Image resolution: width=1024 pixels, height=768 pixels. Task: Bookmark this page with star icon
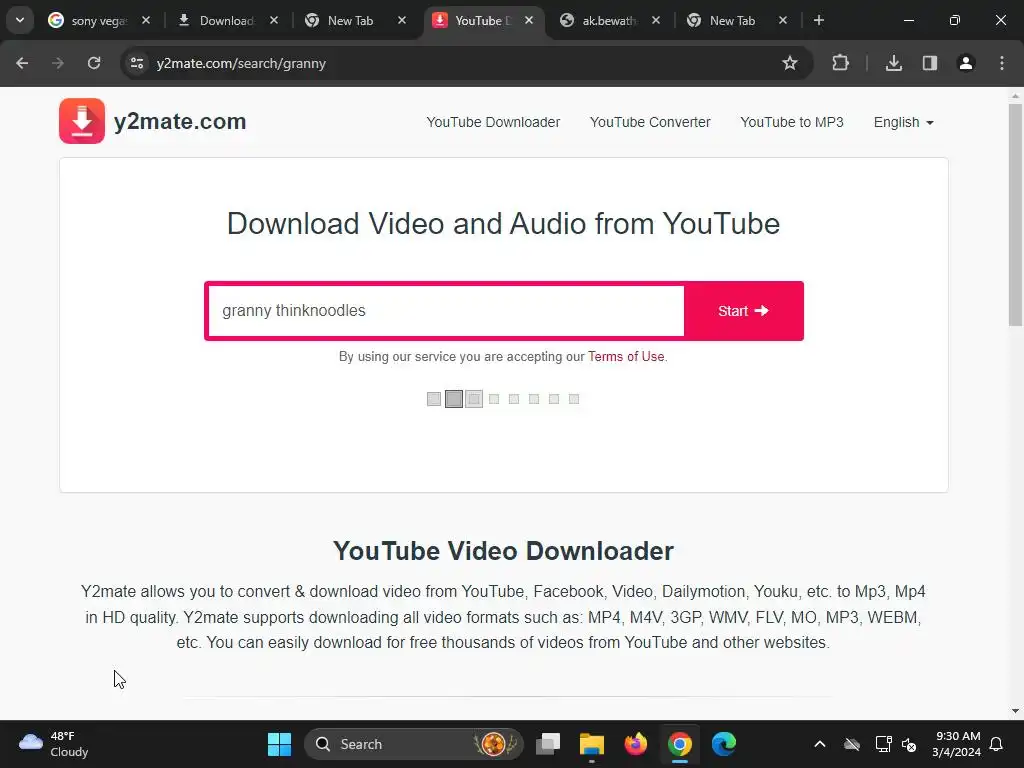point(790,63)
